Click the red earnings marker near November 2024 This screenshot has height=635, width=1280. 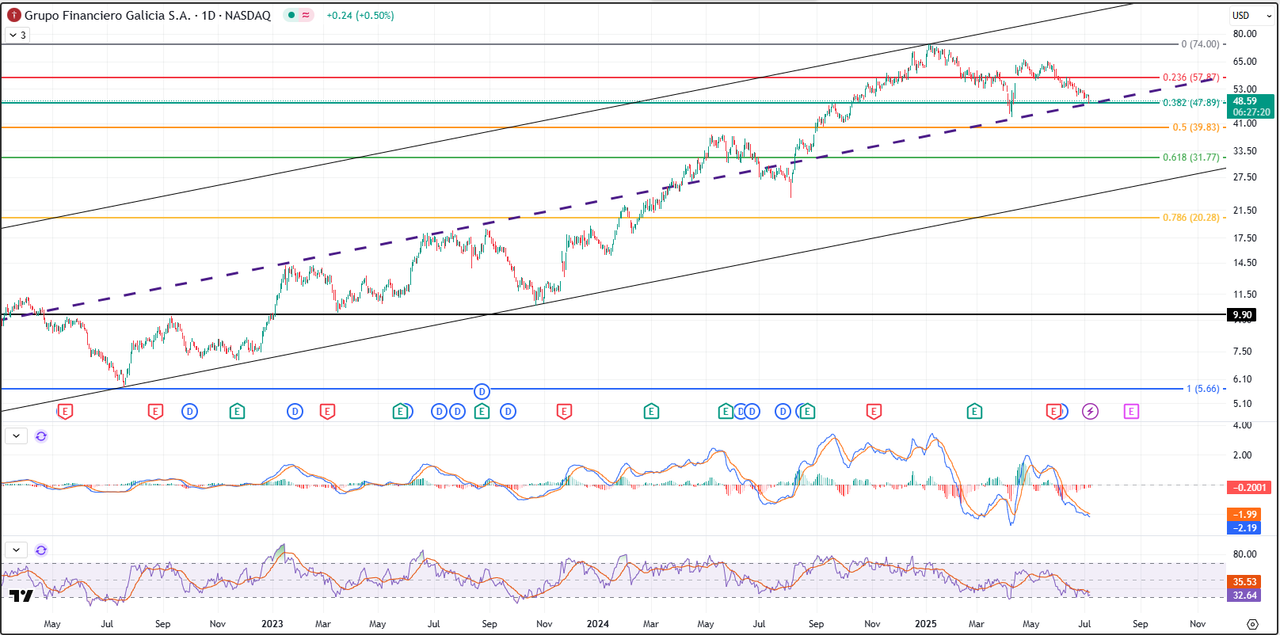point(874,411)
